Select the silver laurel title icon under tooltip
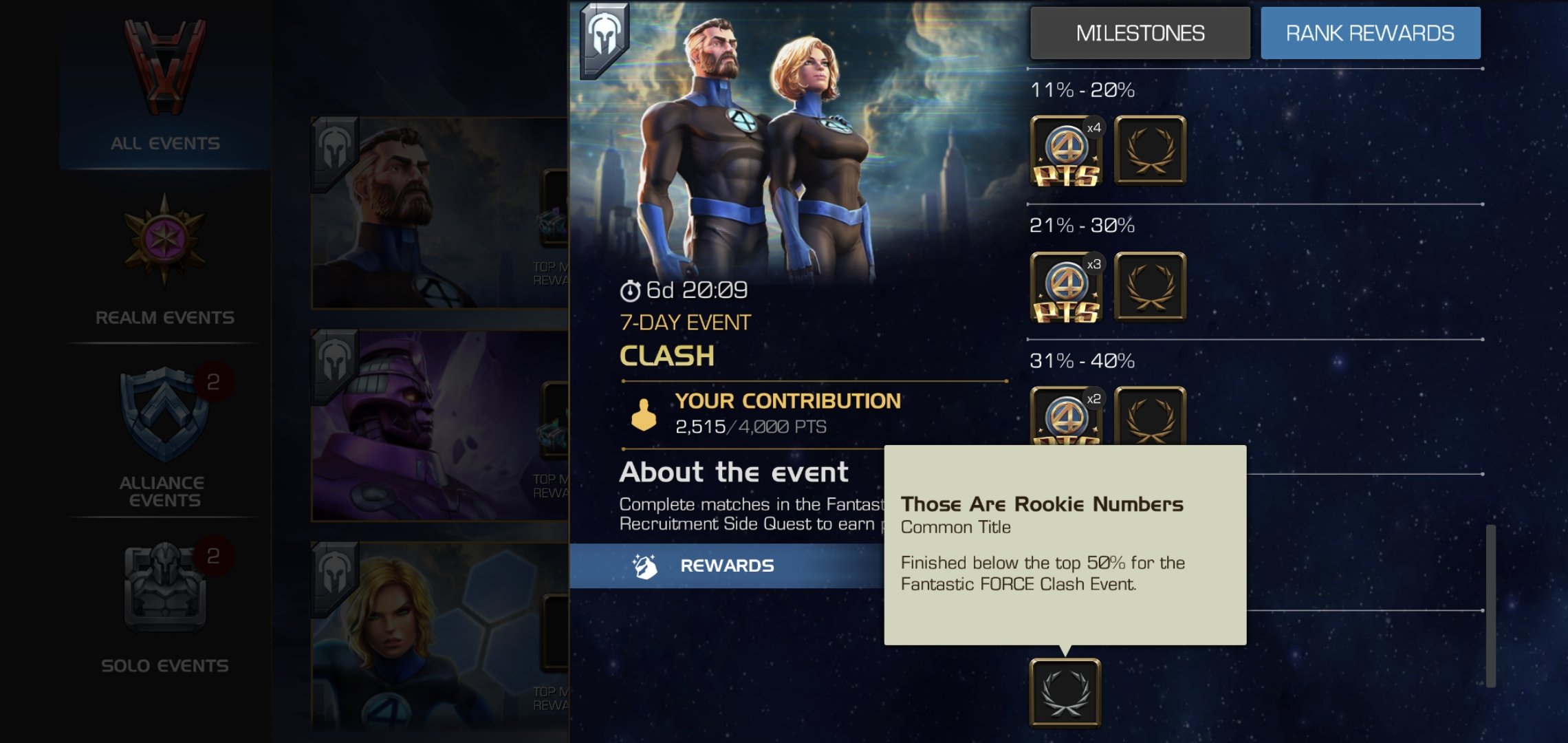The width and height of the screenshot is (1568, 743). tap(1065, 693)
